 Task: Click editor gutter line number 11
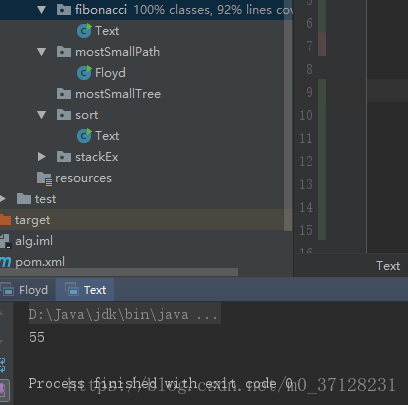click(306, 138)
